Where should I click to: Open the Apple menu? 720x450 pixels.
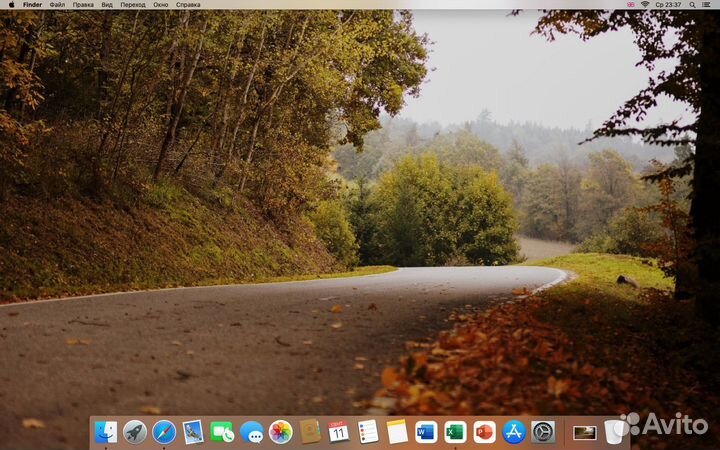(11, 5)
